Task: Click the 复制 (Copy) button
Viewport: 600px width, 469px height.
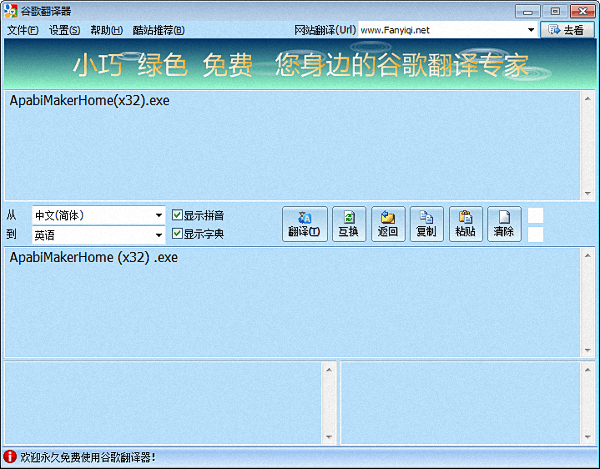Action: pyautogui.click(x=426, y=224)
